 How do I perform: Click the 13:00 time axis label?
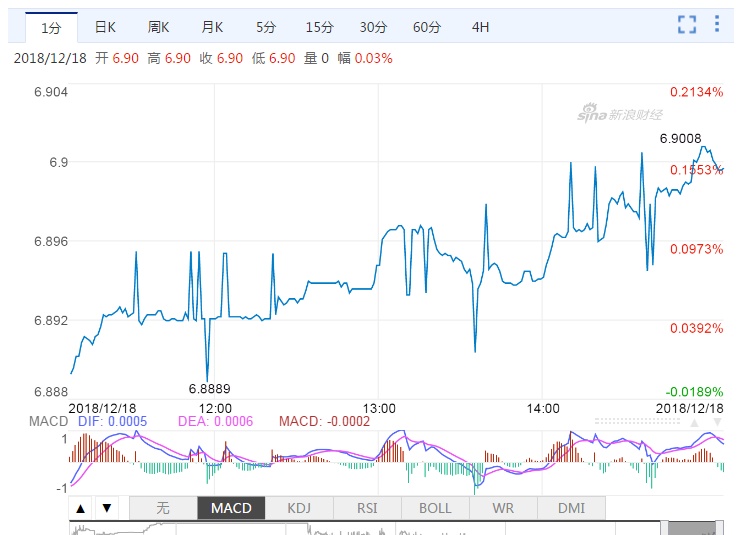point(379,408)
